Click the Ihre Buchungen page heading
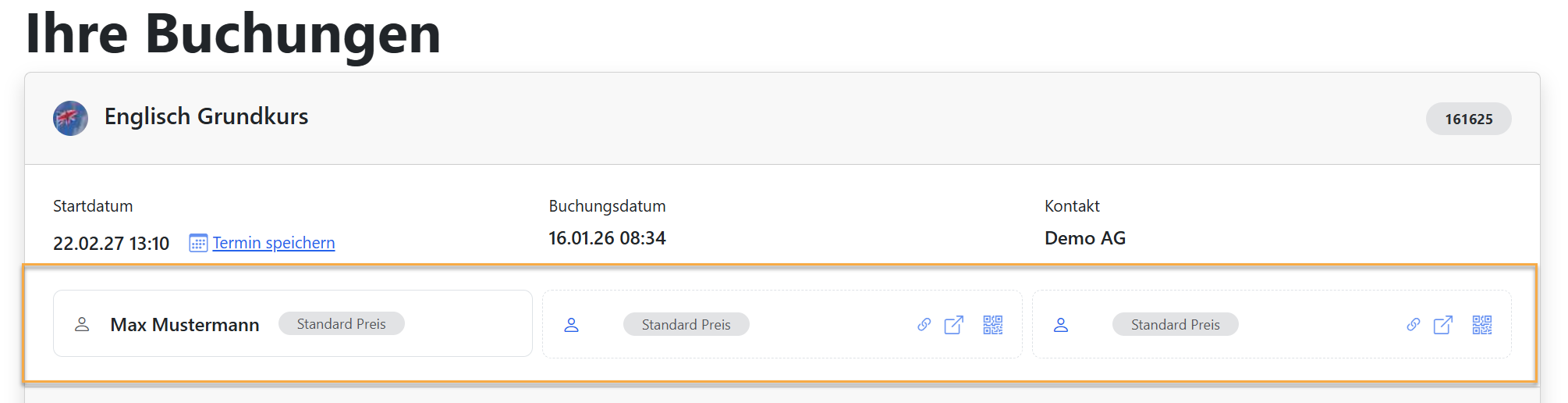Viewport: 1568px width, 403px height. click(x=233, y=34)
